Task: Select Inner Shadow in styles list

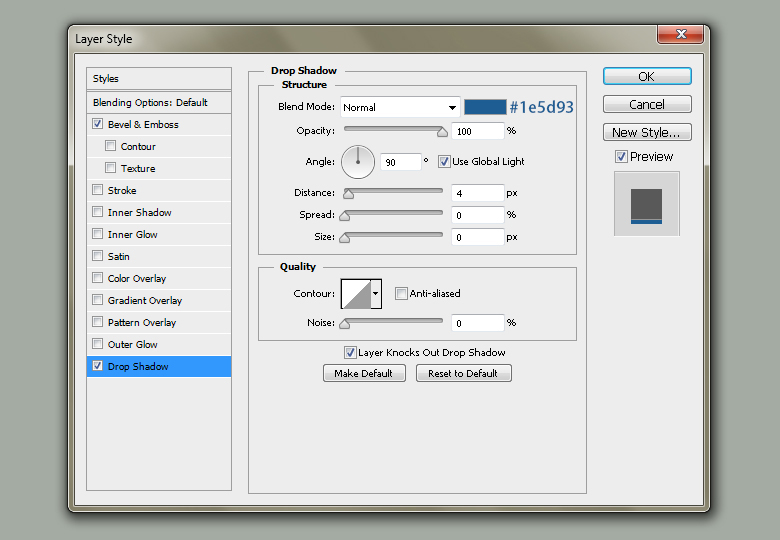Action: tap(140, 212)
